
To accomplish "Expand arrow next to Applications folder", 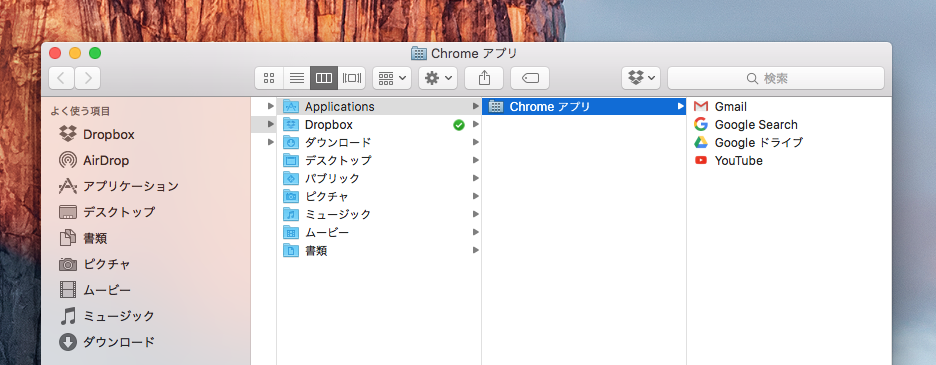I will tap(476, 106).
